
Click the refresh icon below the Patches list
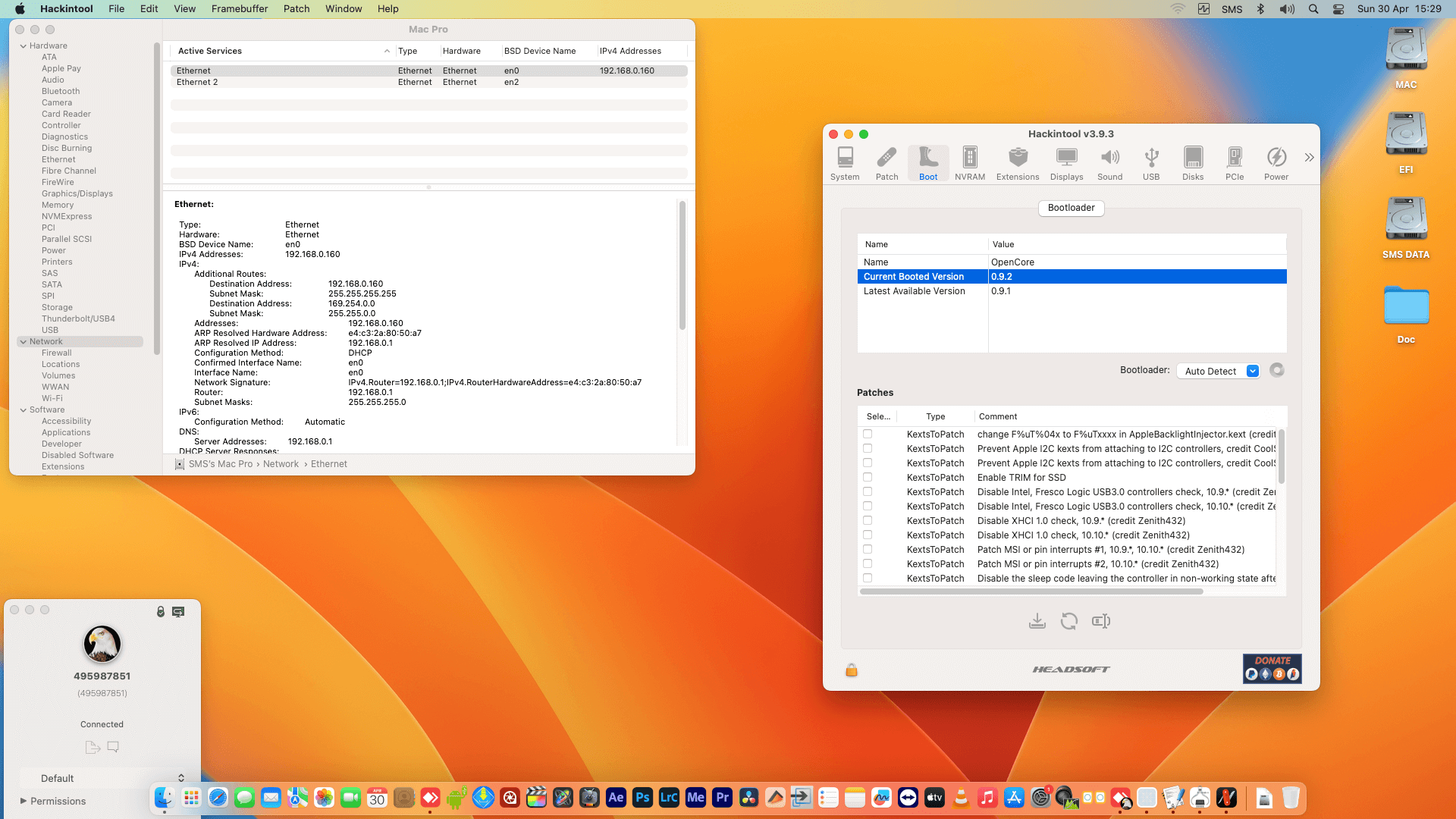coord(1069,621)
